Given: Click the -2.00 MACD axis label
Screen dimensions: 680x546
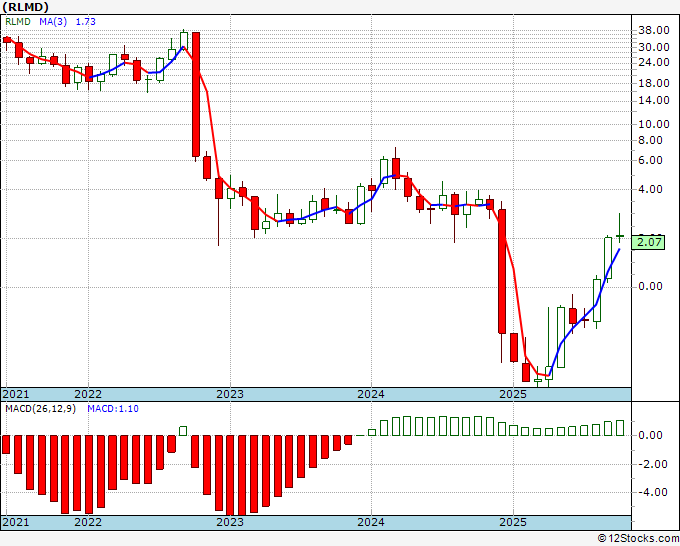Looking at the screenshot, I should pyautogui.click(x=652, y=464).
